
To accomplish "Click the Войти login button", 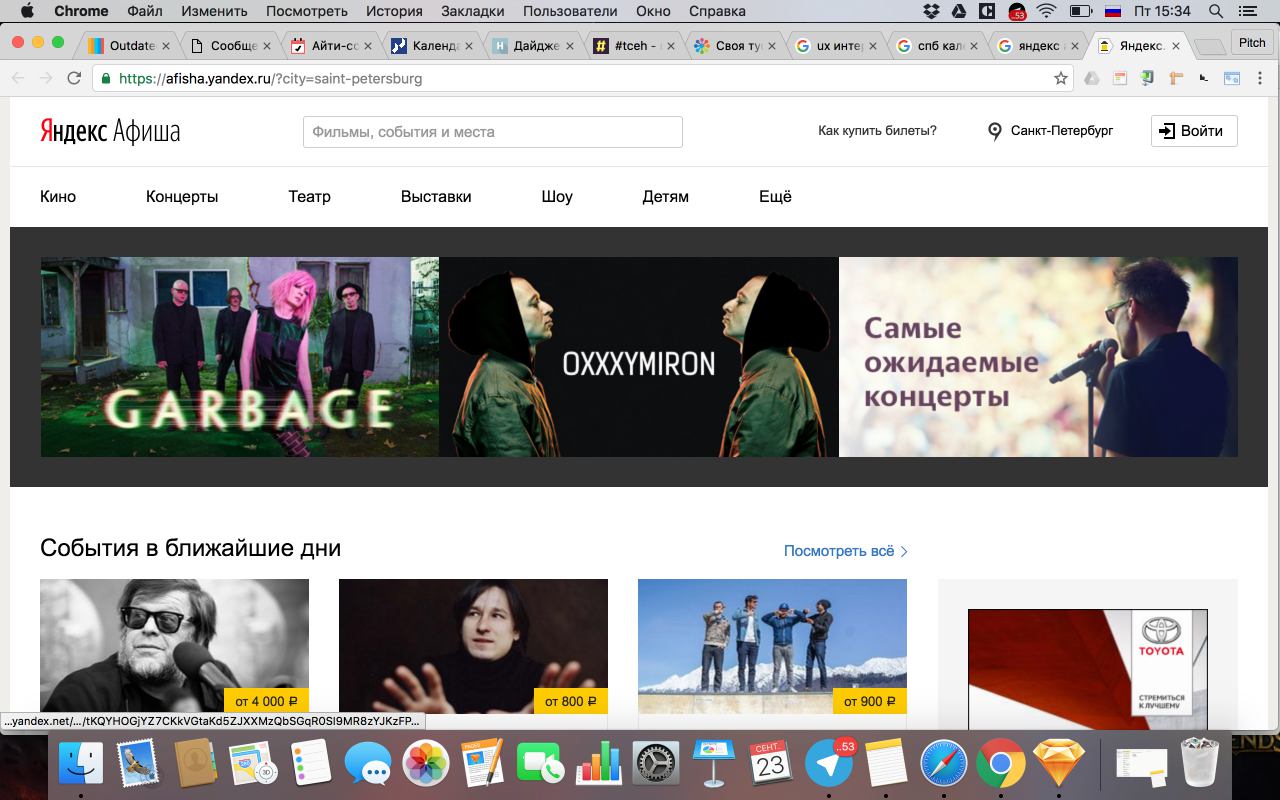I will pos(1194,131).
